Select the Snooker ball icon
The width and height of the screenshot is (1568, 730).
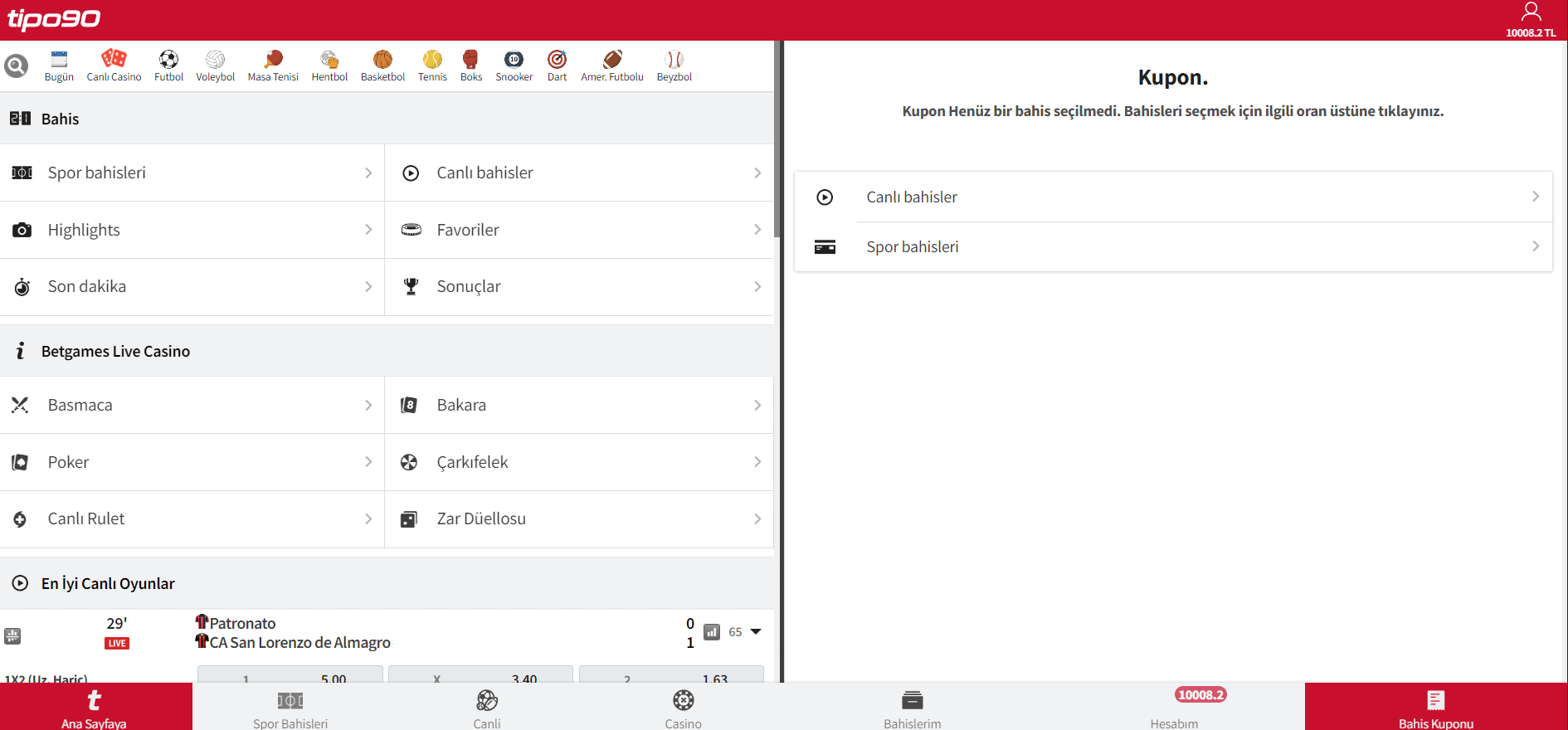click(x=514, y=59)
